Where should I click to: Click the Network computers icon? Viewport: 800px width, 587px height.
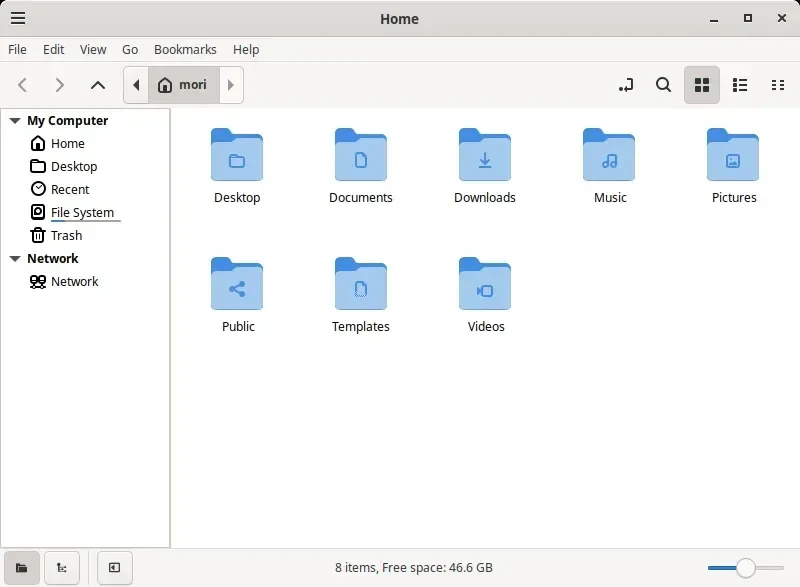pos(38,282)
